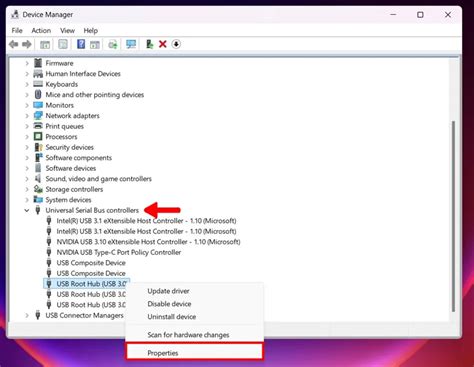Select NVIDIA USB Type-C Port Policy Controller
474x367 pixels.
point(119,252)
